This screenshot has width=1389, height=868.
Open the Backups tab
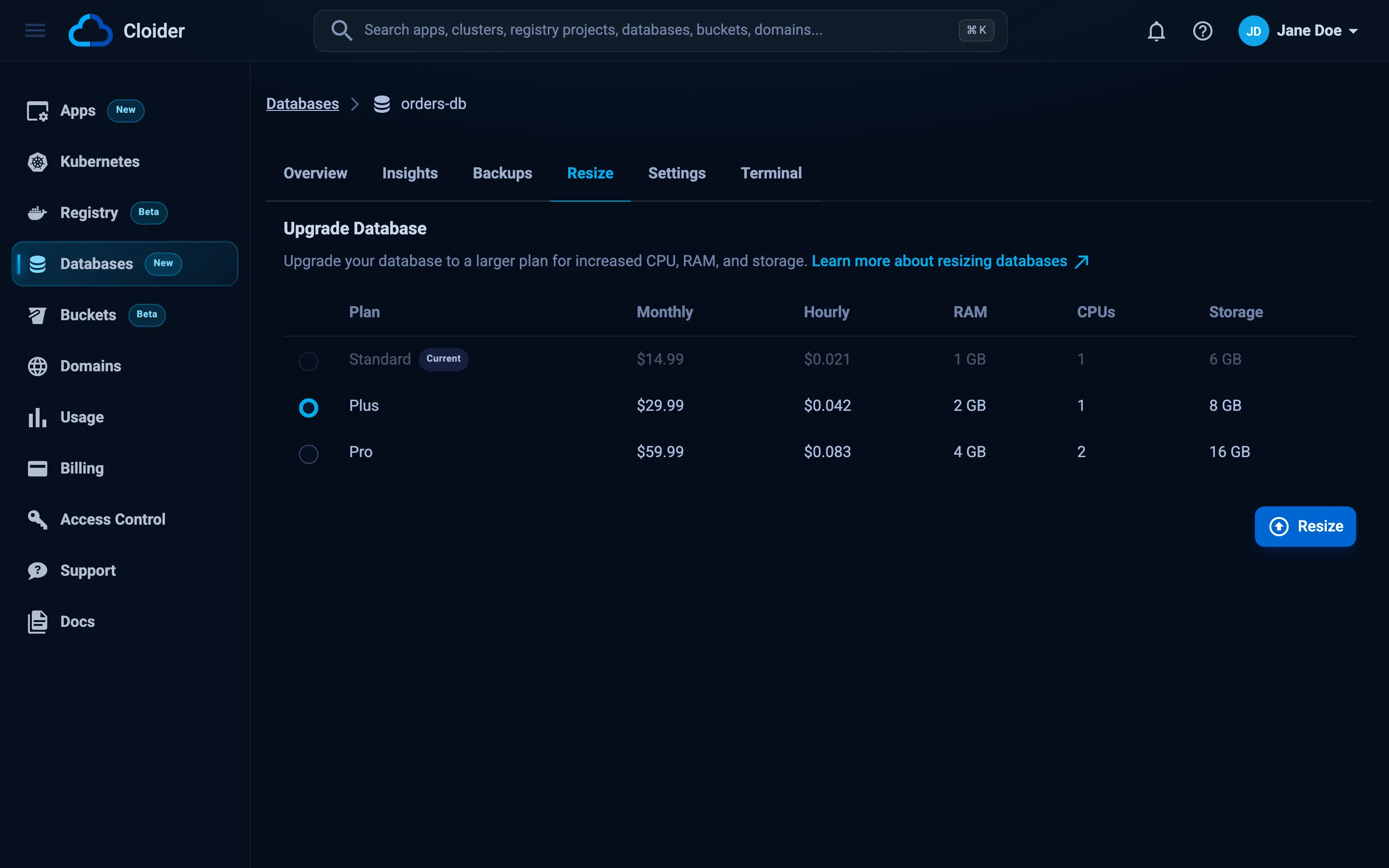(x=502, y=174)
